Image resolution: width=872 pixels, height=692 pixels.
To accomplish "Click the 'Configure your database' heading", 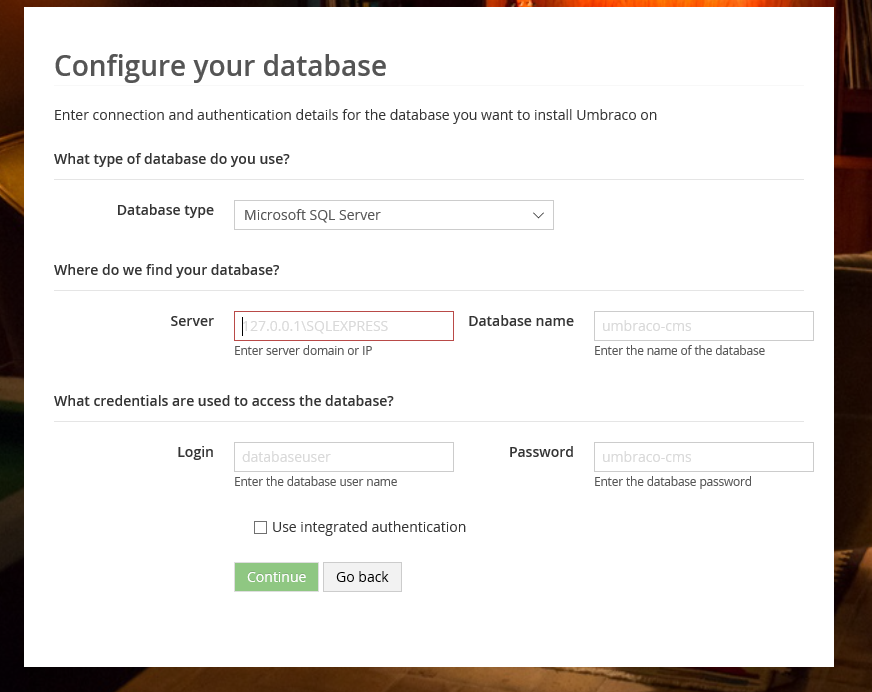I will (220, 66).
